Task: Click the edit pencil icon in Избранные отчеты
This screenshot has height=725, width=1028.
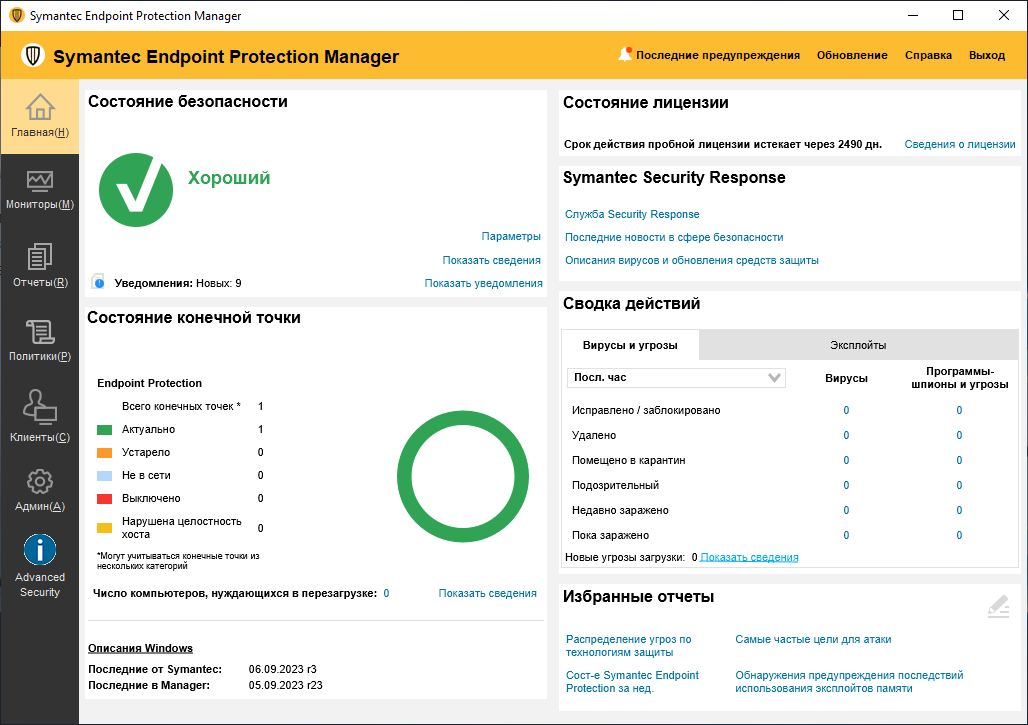Action: (998, 606)
